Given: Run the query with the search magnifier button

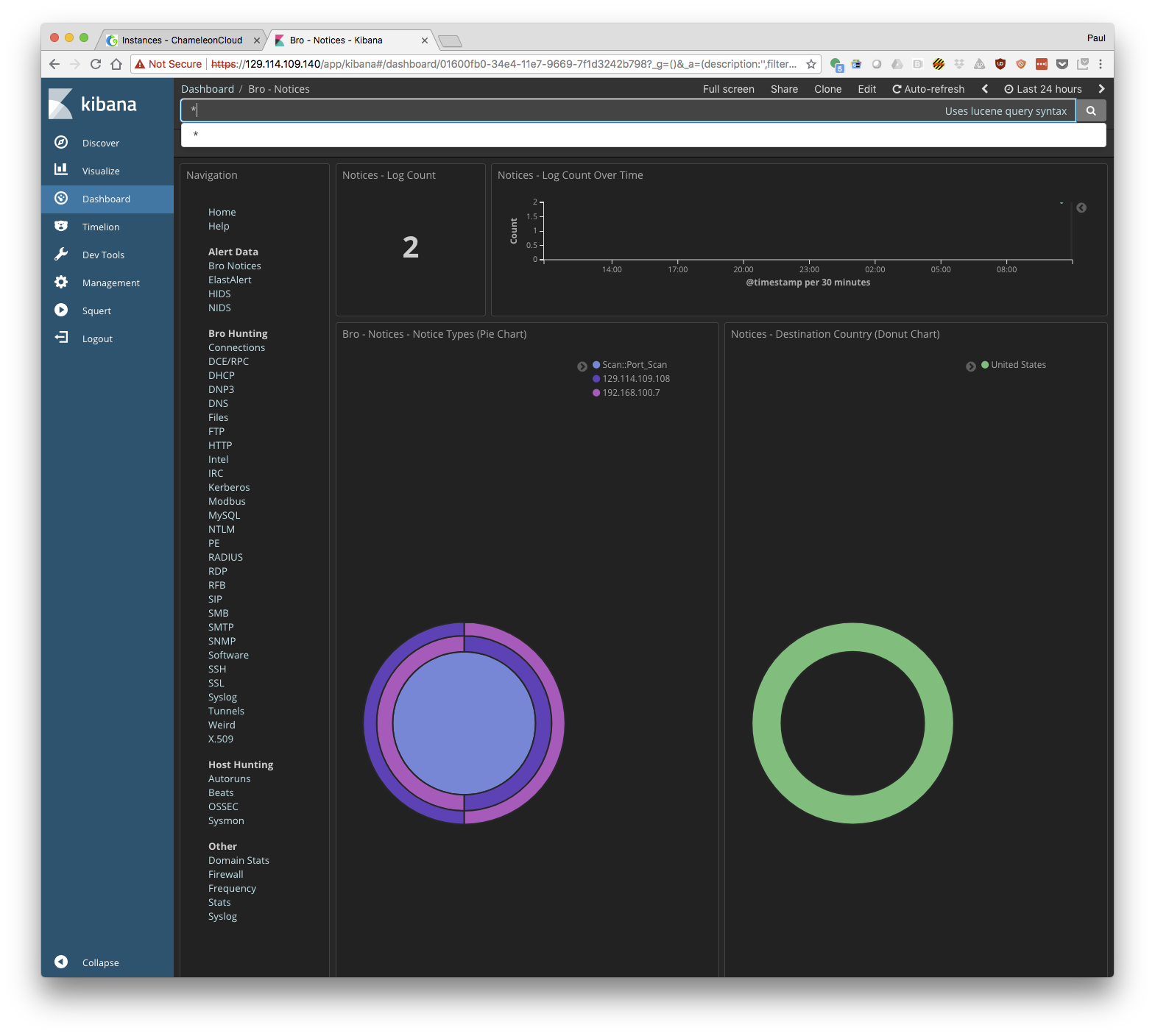Looking at the screenshot, I should (1091, 110).
